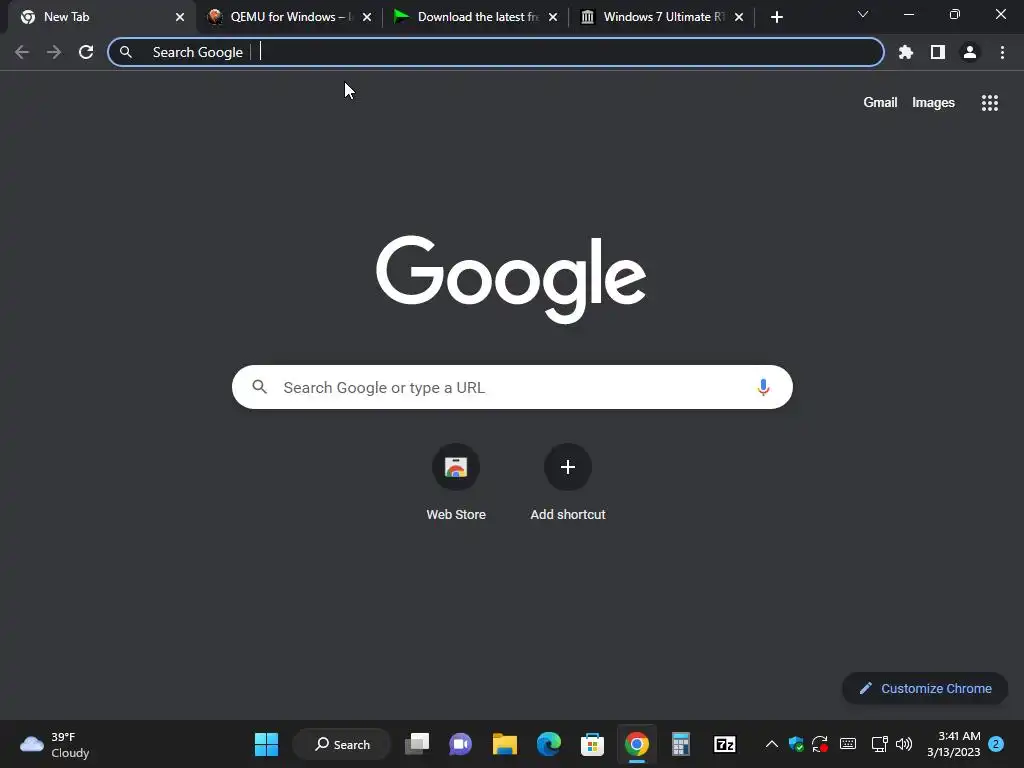
Task: Close the Windows 7 Ultimate tab
Action: pos(739,17)
